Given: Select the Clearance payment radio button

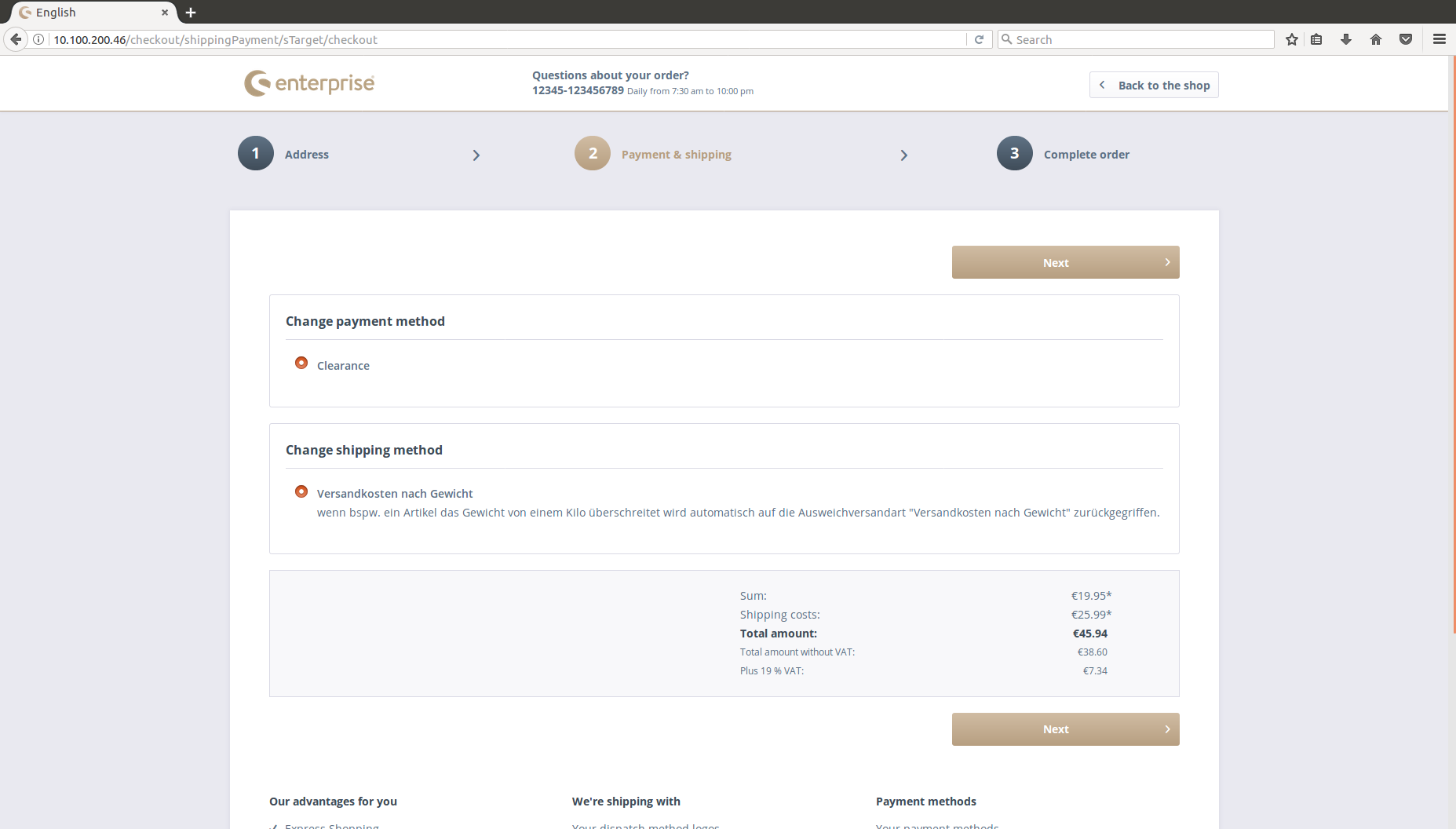Looking at the screenshot, I should pyautogui.click(x=301, y=363).
